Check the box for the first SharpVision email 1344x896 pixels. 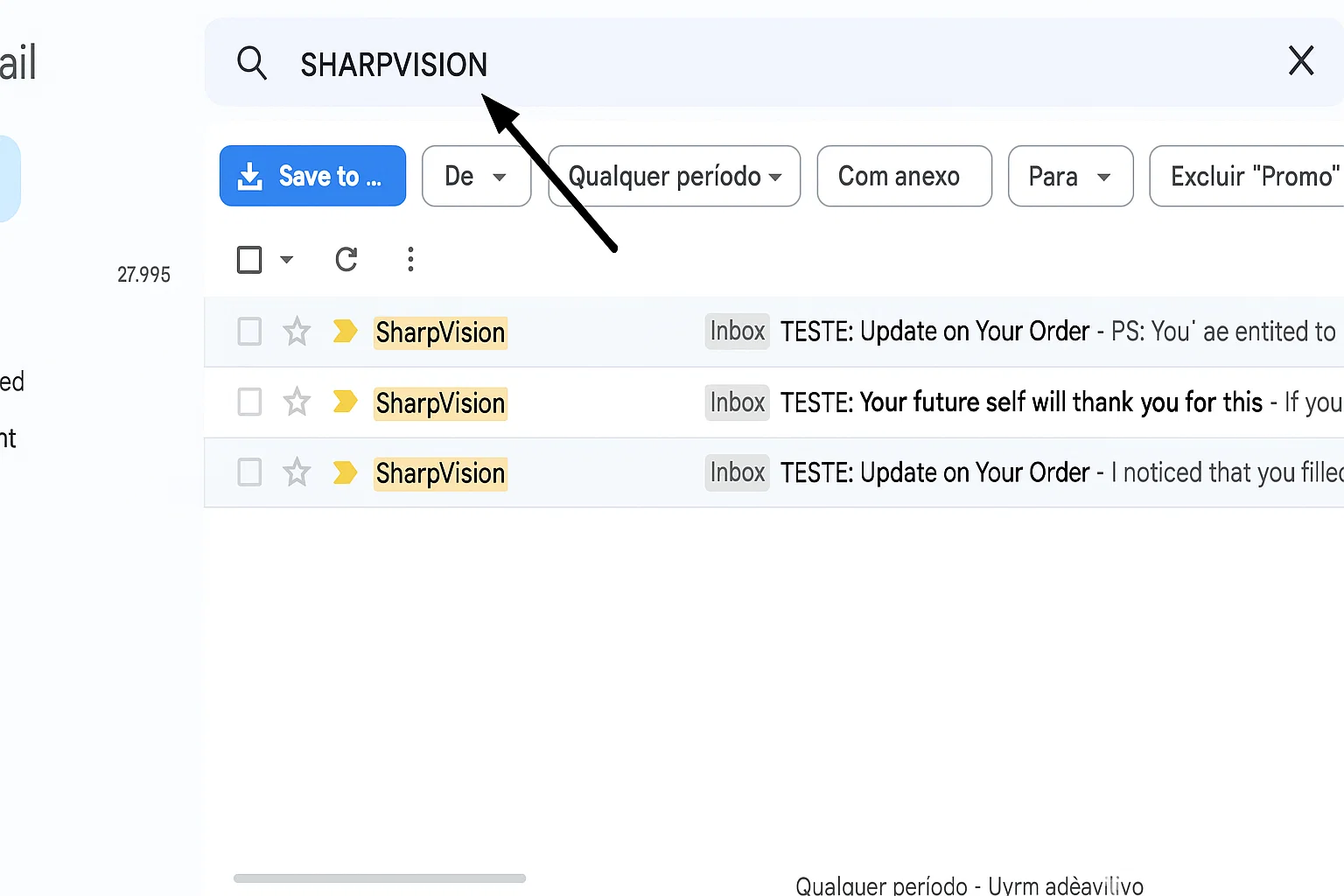[249, 332]
